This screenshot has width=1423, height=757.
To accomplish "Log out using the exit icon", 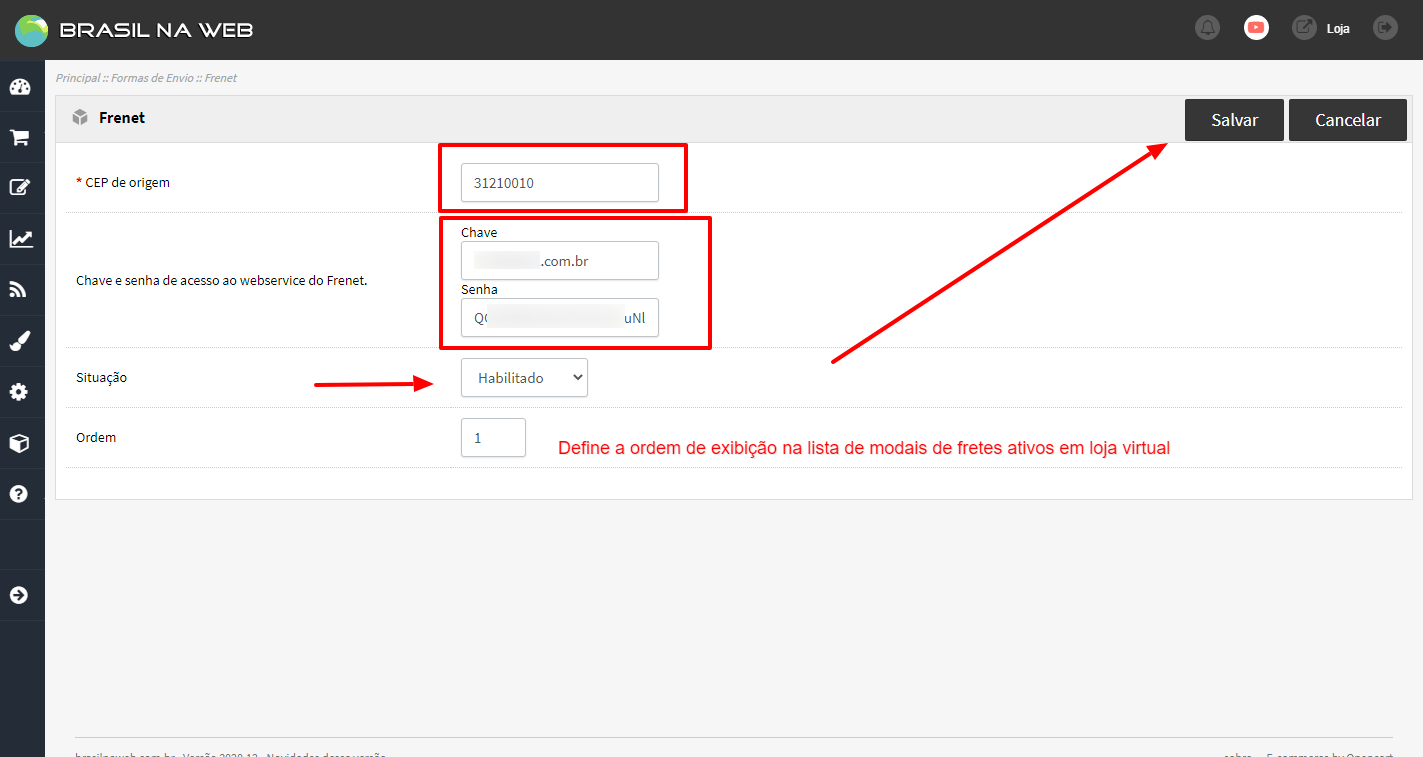I will tap(1385, 28).
